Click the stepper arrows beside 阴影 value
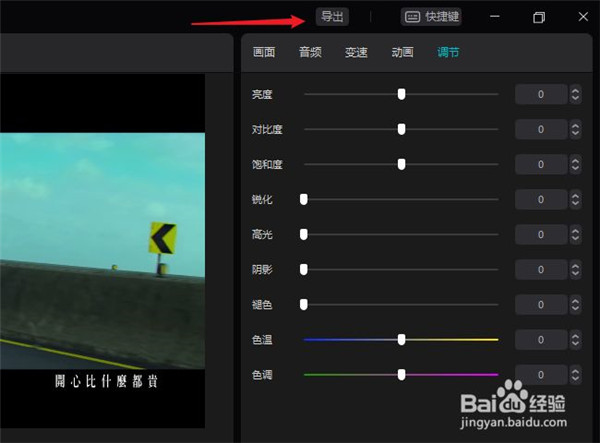 [574, 270]
